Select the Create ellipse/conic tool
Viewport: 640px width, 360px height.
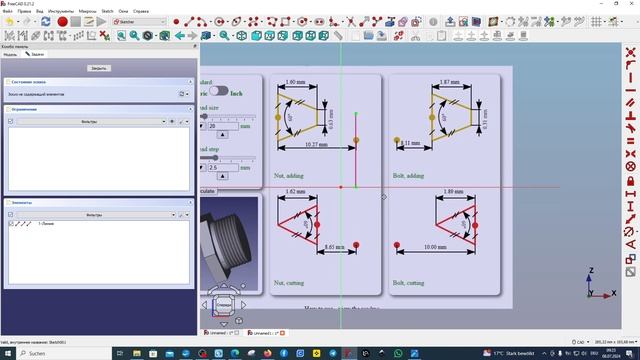point(236,22)
